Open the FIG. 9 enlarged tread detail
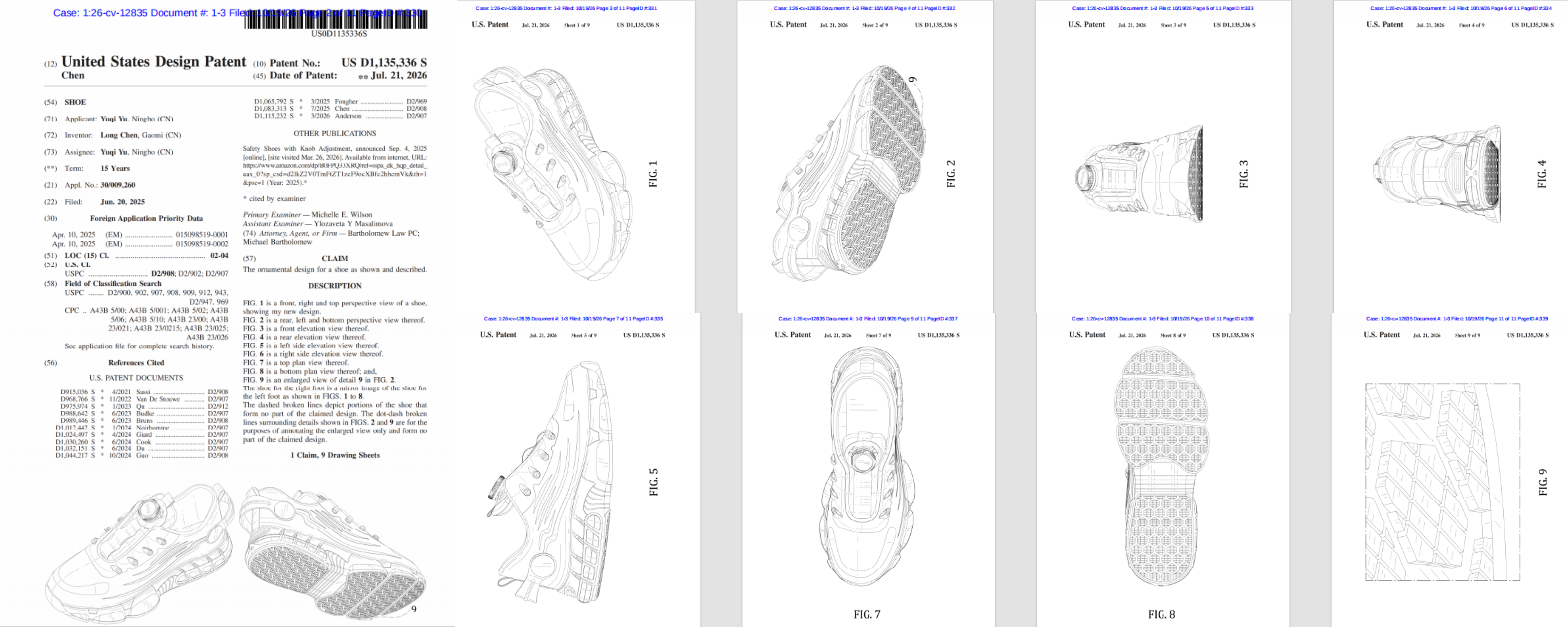Viewport: 1568px width, 627px height. [1443, 482]
